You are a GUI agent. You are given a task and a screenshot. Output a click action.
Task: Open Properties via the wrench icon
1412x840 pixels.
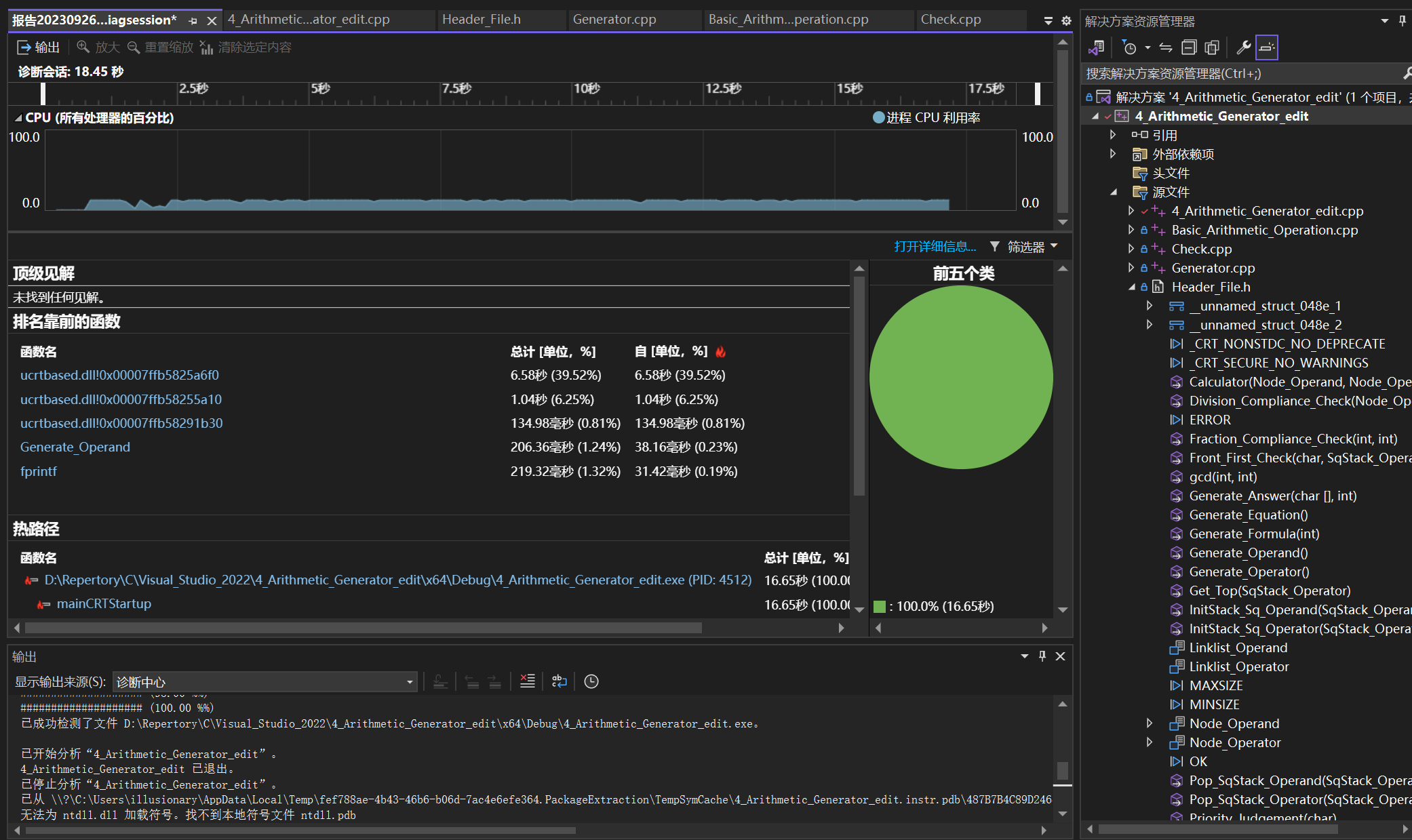(1243, 47)
